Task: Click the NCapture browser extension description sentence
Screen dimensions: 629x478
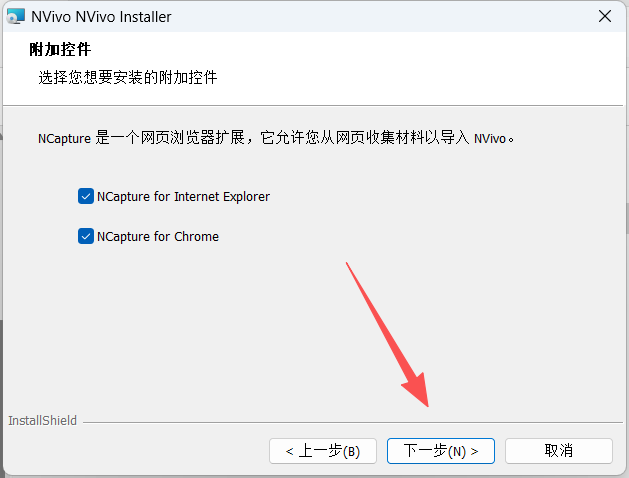Action: (x=276, y=138)
